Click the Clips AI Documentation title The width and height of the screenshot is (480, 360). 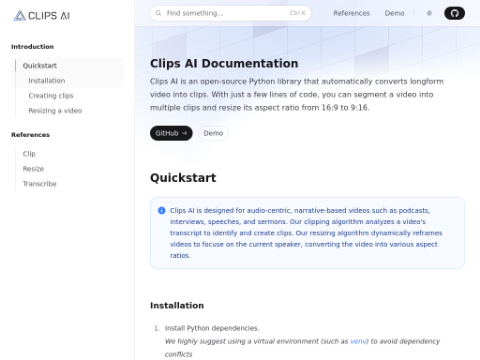pyautogui.click(x=224, y=63)
